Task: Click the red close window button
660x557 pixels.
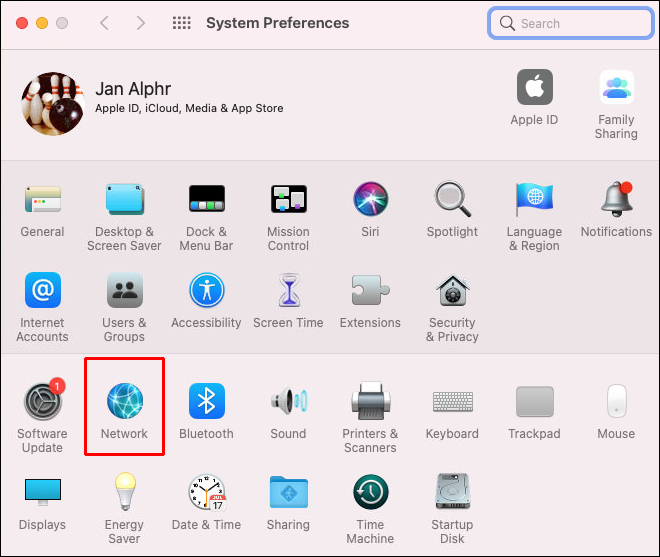Action: coord(22,23)
